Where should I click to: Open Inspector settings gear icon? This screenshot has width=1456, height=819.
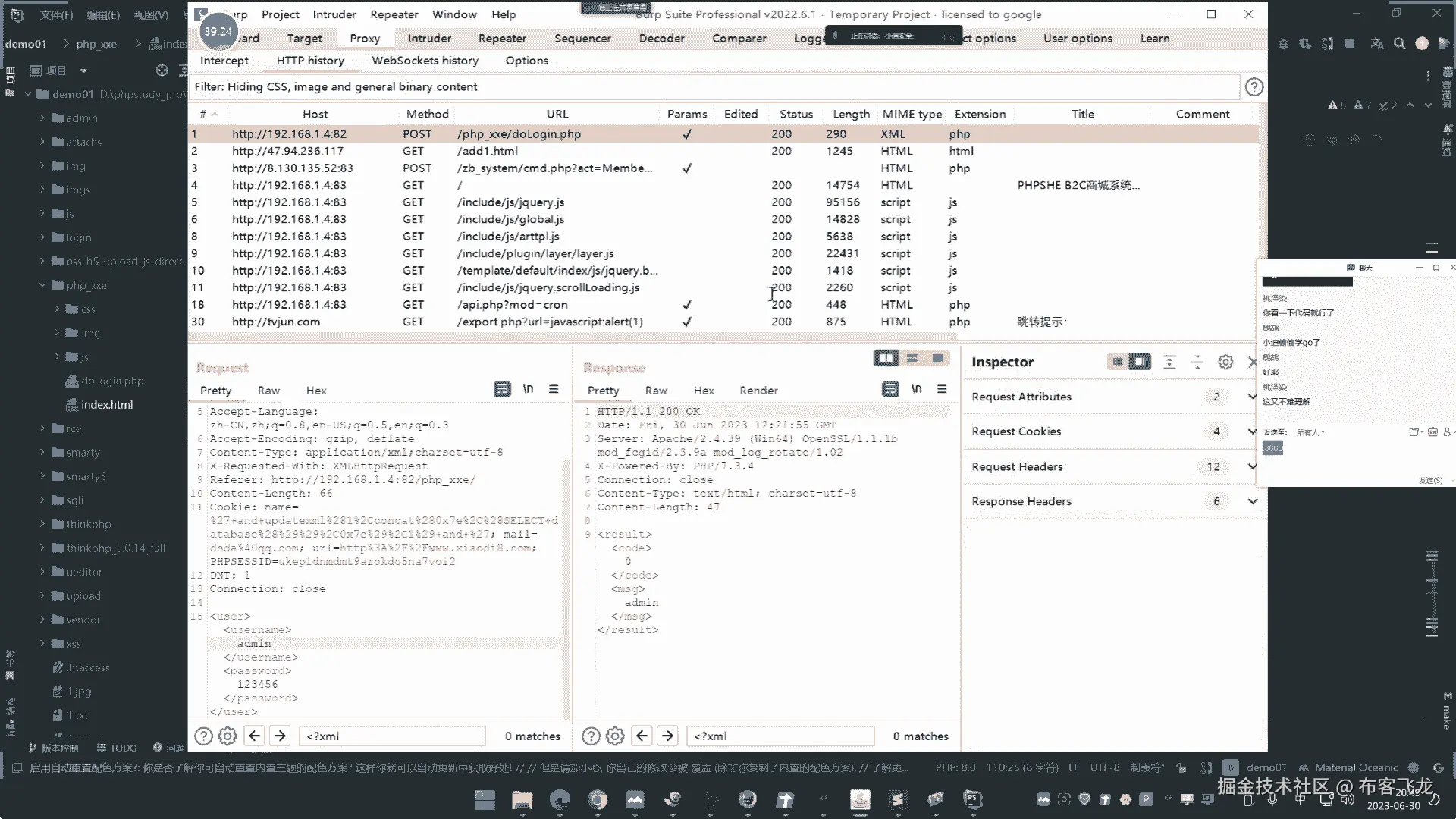[x=1225, y=362]
